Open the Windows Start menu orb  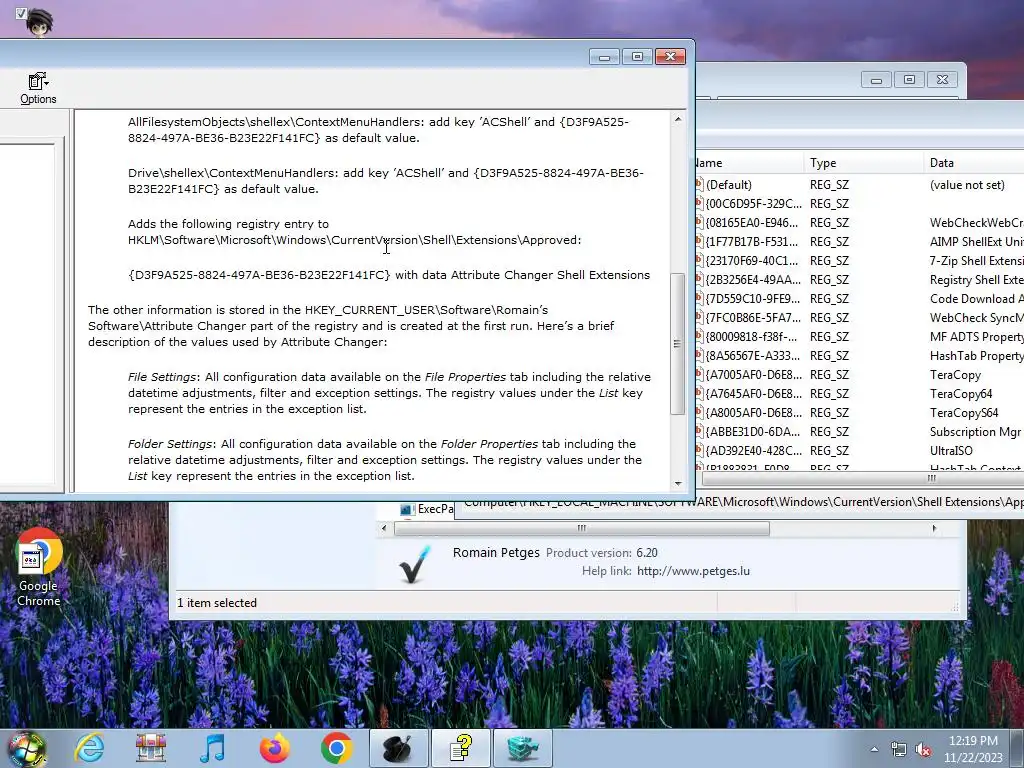tap(27, 750)
